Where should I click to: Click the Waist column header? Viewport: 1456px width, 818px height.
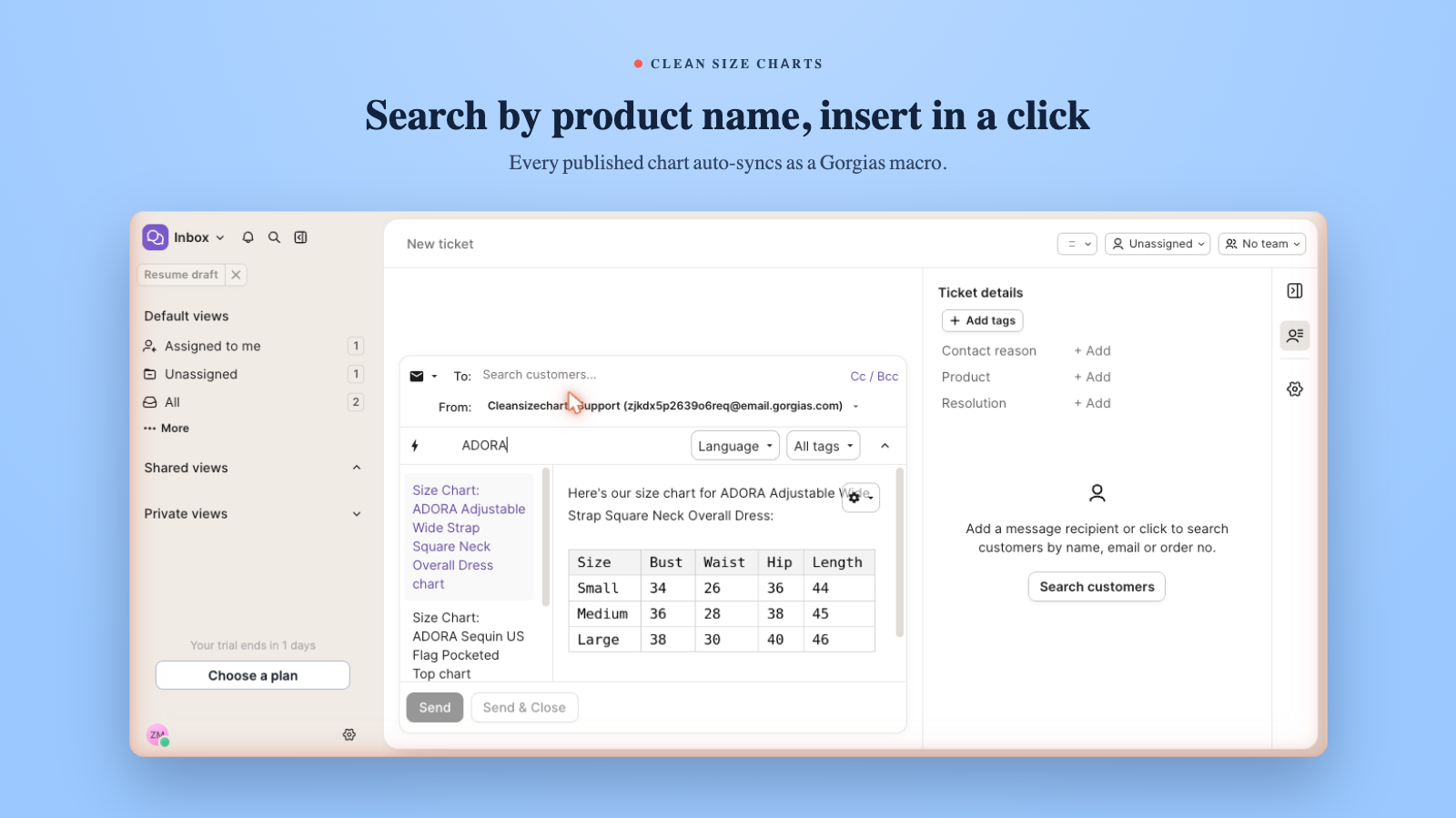[724, 562]
